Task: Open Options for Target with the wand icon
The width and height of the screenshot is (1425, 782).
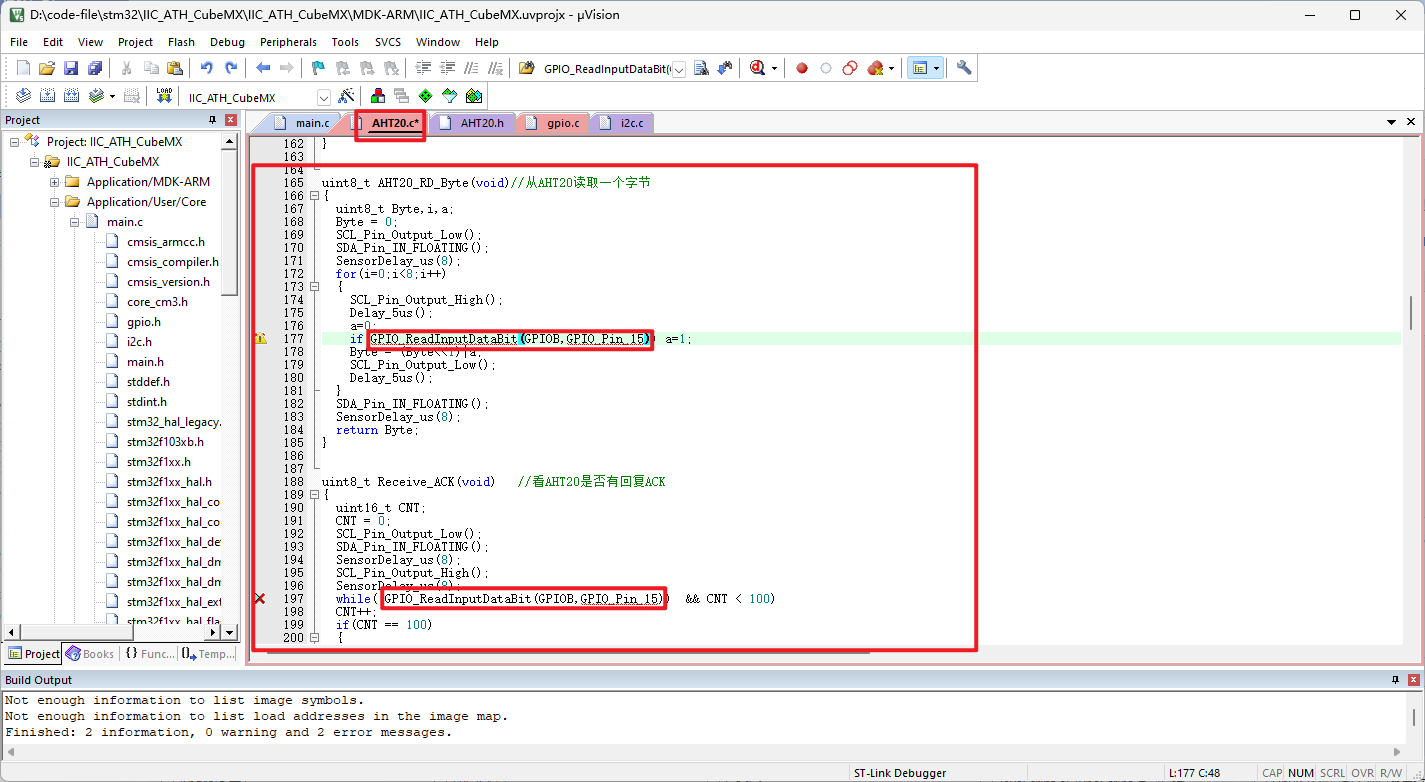Action: 346,95
